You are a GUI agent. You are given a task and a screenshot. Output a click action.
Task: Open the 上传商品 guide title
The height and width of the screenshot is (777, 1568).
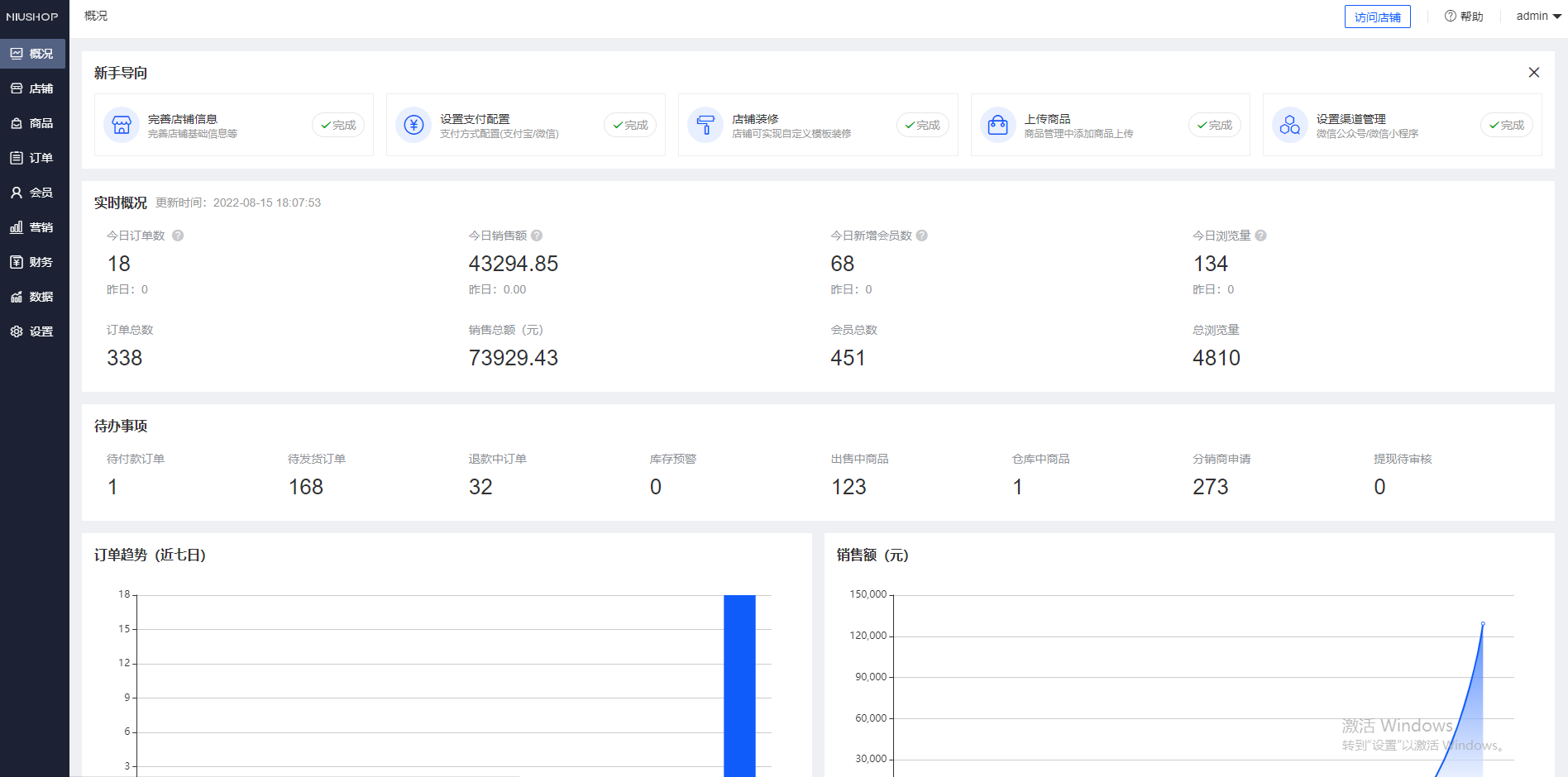point(1047,119)
